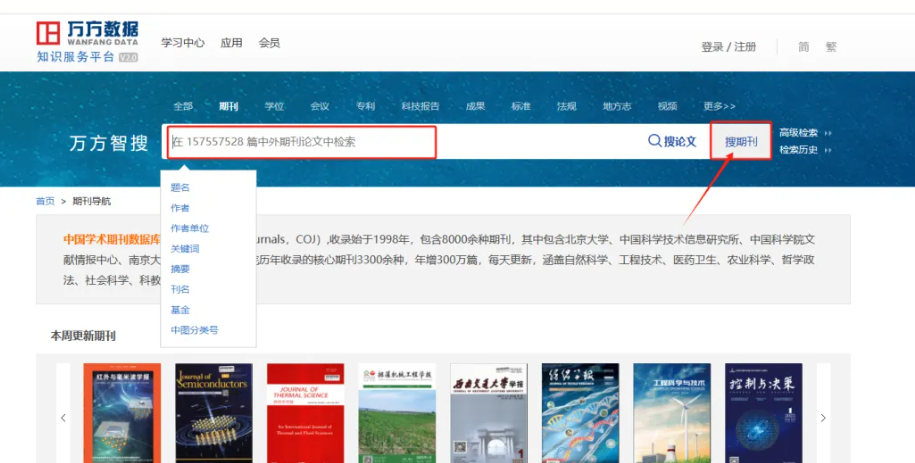Open 控制与决策 journal cover
The image size is (915, 463).
tap(763, 413)
